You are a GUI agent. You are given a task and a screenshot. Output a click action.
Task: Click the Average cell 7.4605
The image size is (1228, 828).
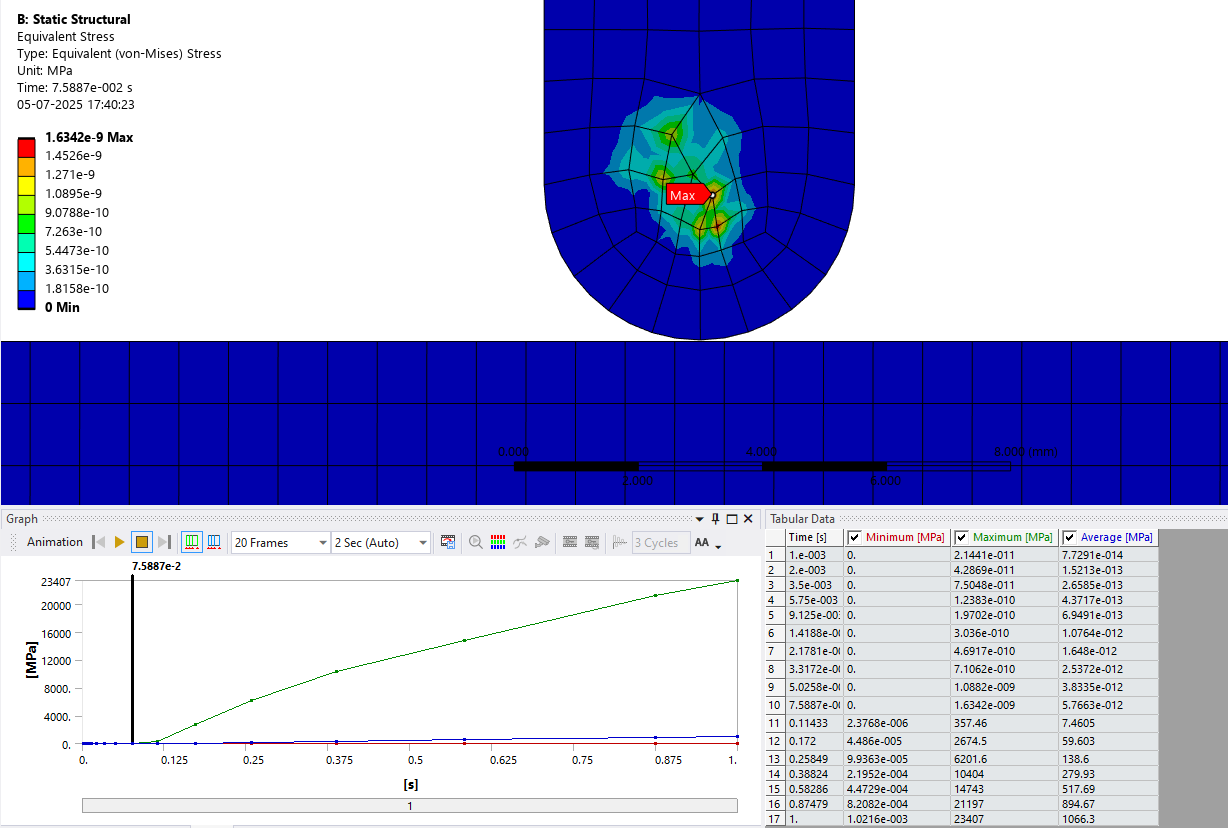tap(1108, 723)
